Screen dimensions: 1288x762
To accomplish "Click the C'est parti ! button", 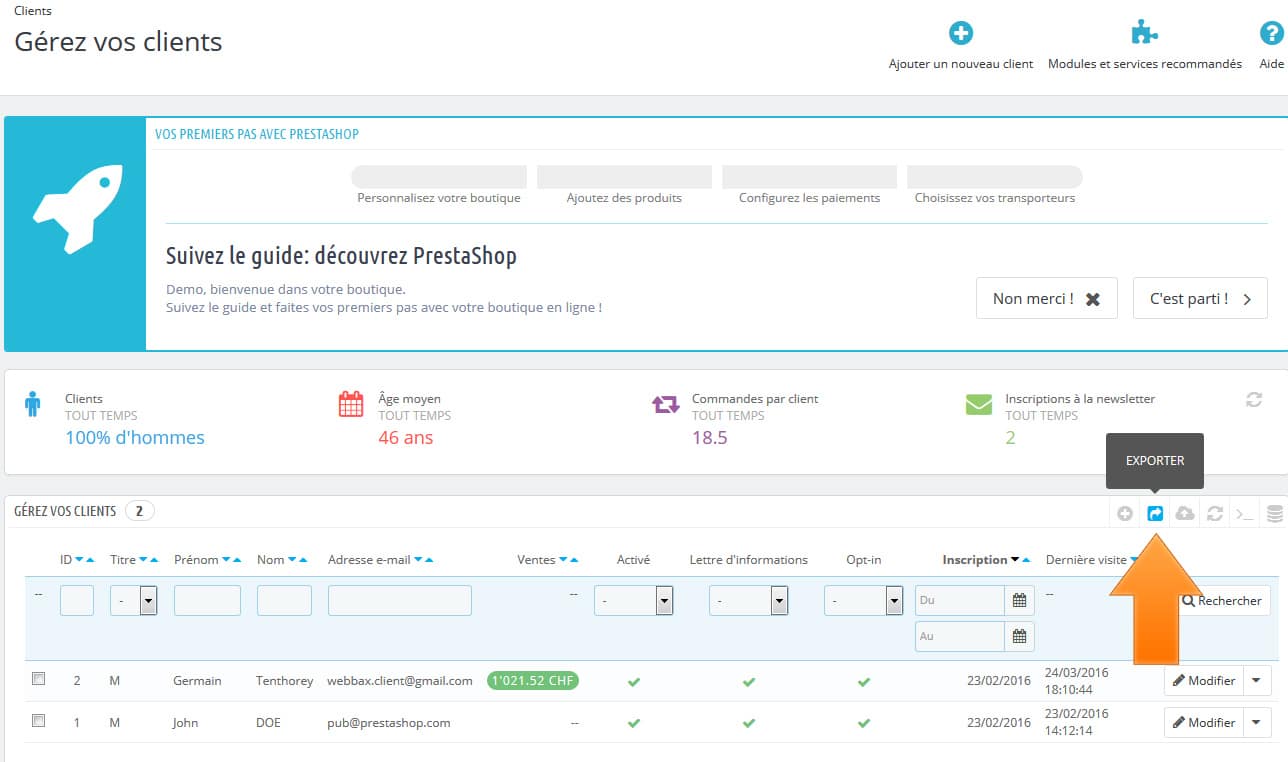I will point(1200,299).
